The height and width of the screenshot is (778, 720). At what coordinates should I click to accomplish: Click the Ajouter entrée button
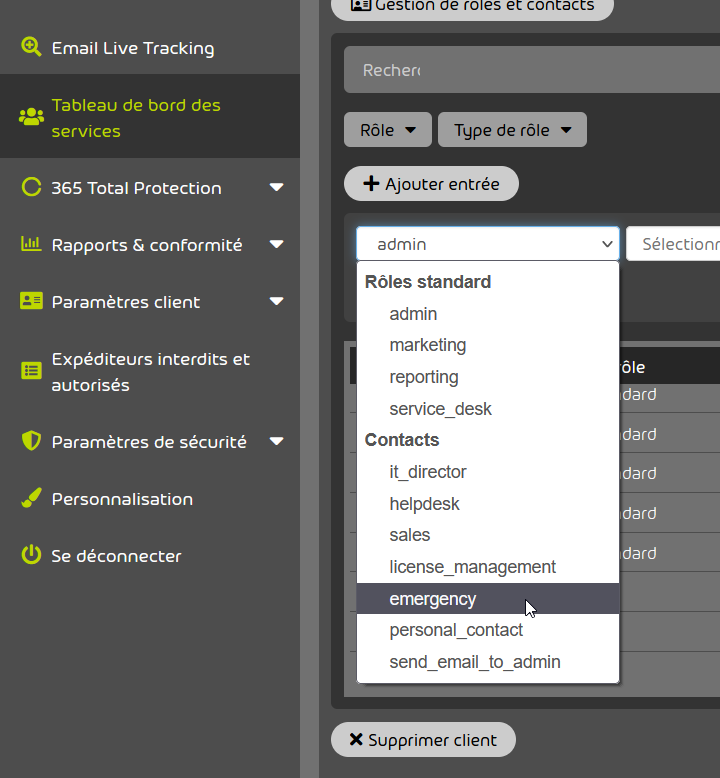pos(431,184)
